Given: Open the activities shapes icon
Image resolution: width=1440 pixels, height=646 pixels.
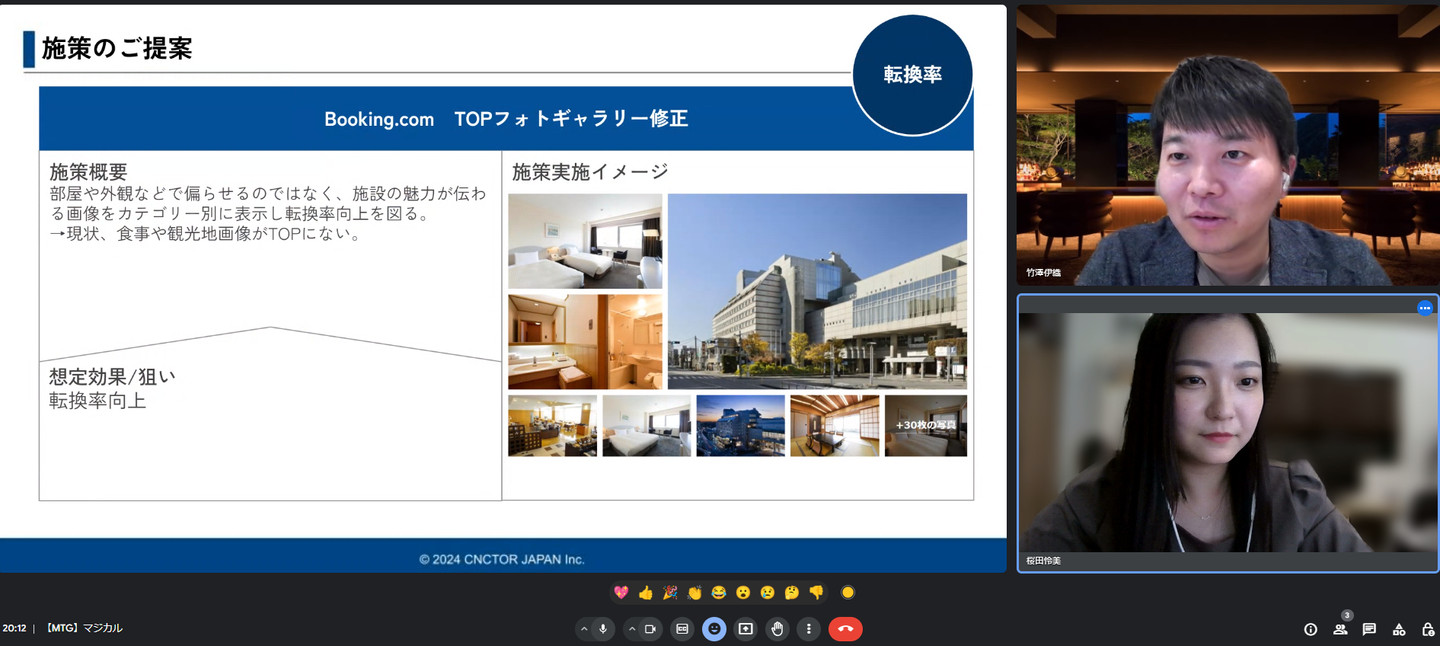Looking at the screenshot, I should point(1399,629).
